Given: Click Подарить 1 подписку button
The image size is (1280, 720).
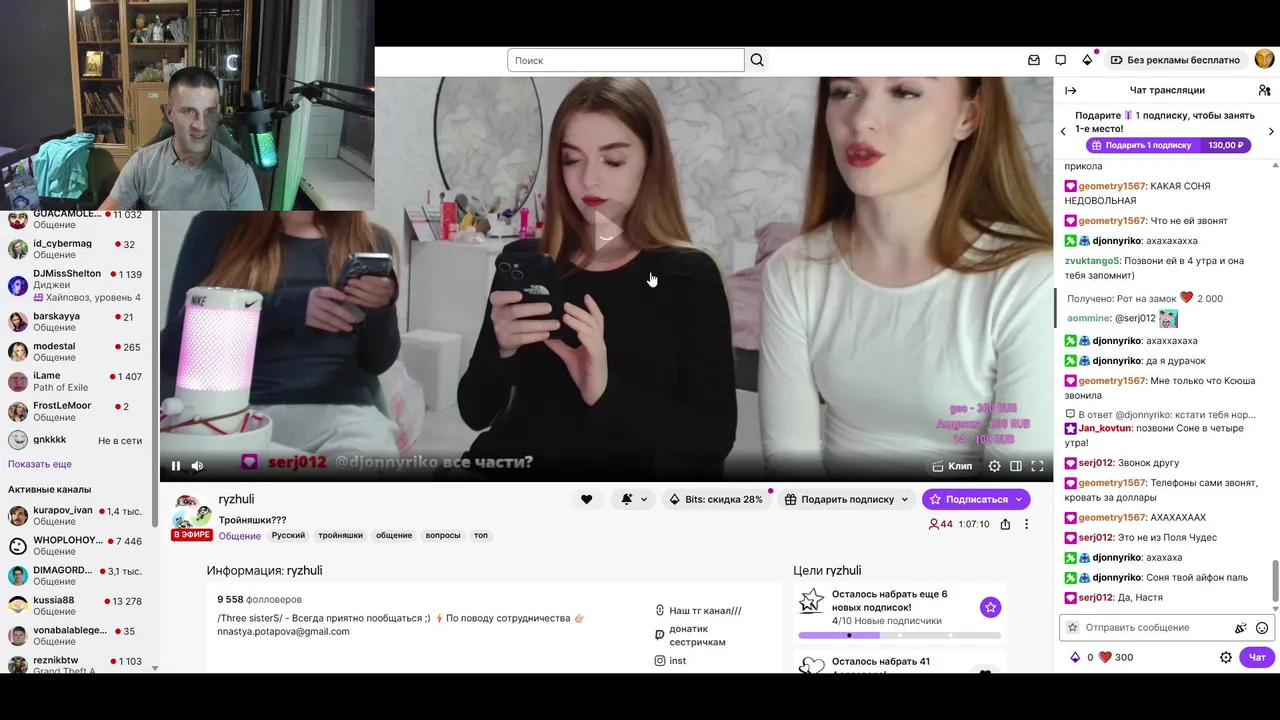Looking at the screenshot, I should pyautogui.click(x=1168, y=145).
